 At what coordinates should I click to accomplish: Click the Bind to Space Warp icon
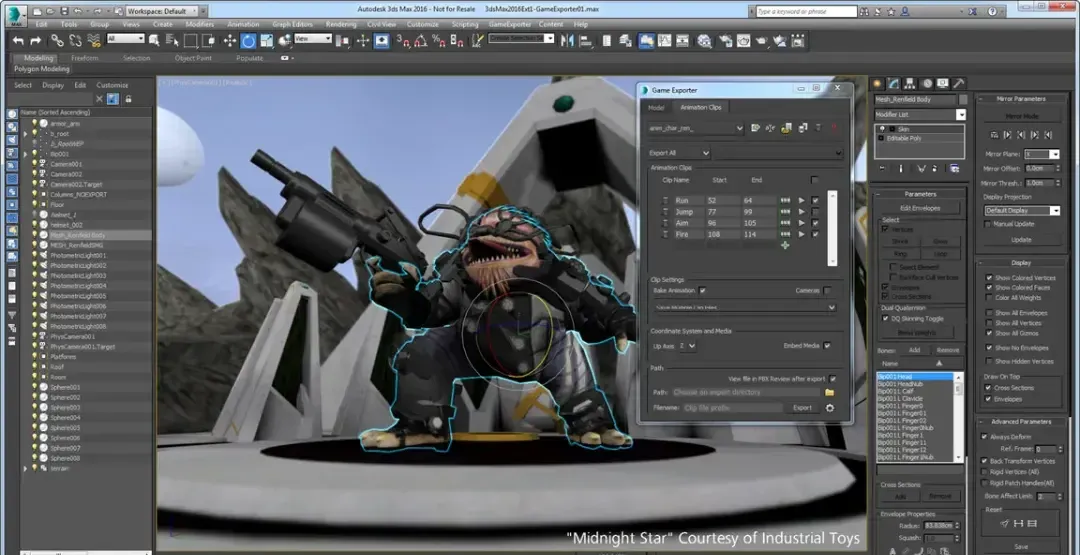94,41
